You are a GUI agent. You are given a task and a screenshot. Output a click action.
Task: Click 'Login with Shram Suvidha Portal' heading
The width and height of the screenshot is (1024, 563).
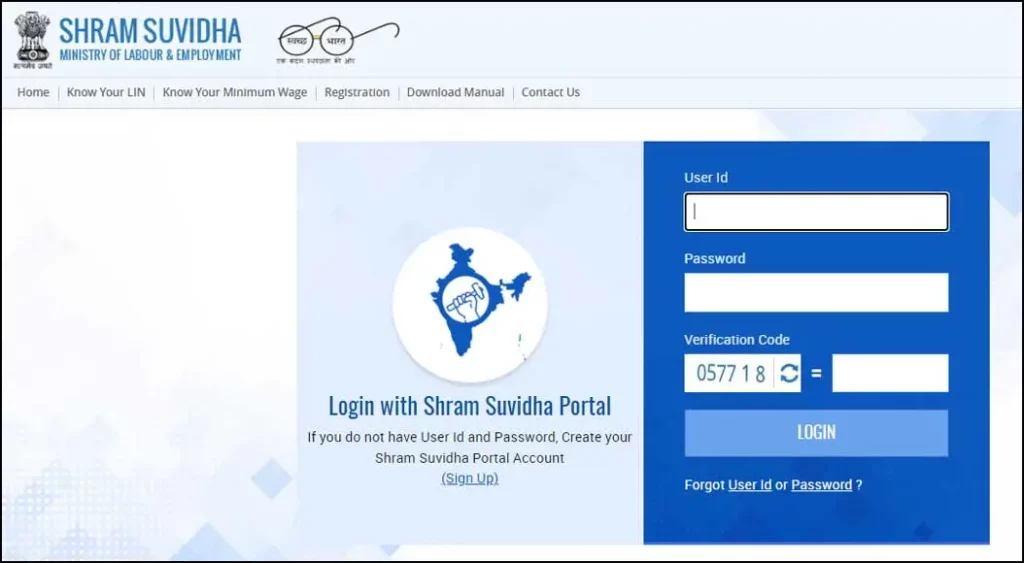coord(470,406)
